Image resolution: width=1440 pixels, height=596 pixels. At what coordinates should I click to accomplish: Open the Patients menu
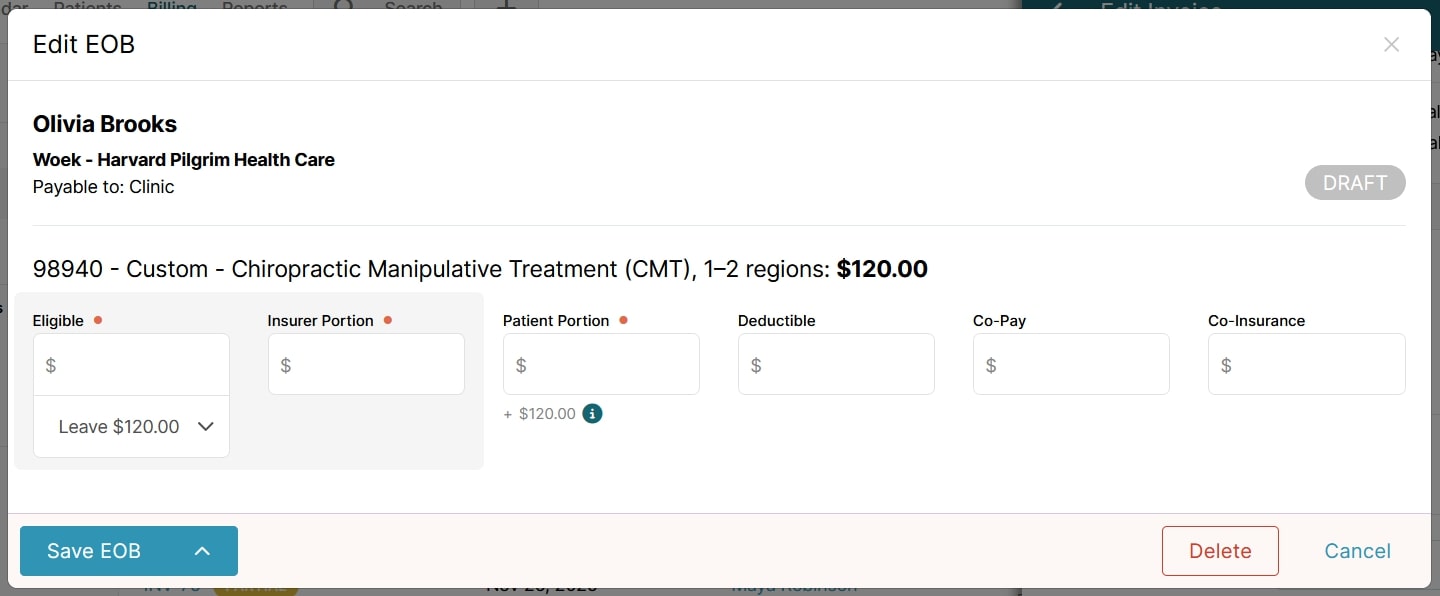click(87, 7)
